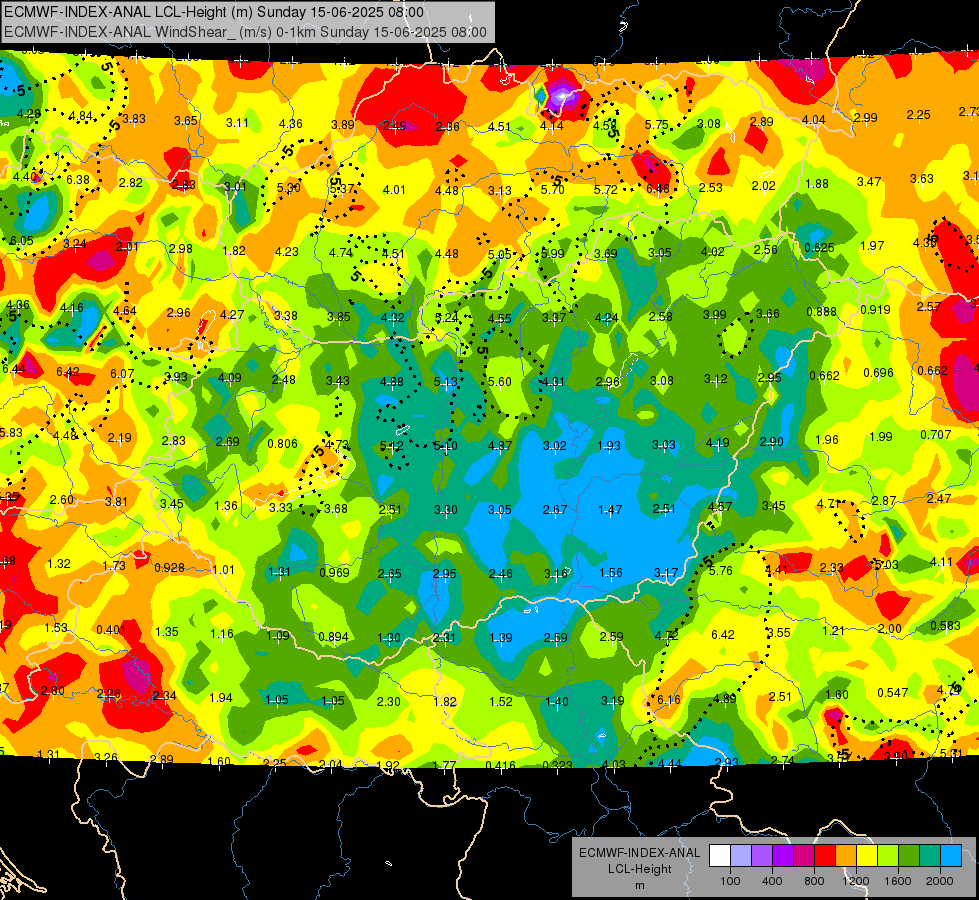Click the wind shear value 3.30

coord(446,509)
